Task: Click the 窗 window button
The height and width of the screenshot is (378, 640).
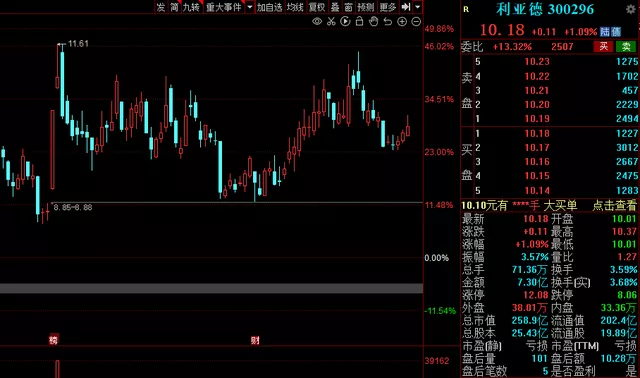Action: pyautogui.click(x=348, y=7)
